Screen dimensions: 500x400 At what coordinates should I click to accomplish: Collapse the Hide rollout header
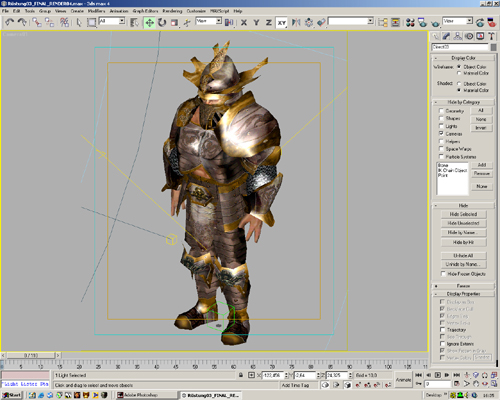pos(463,205)
